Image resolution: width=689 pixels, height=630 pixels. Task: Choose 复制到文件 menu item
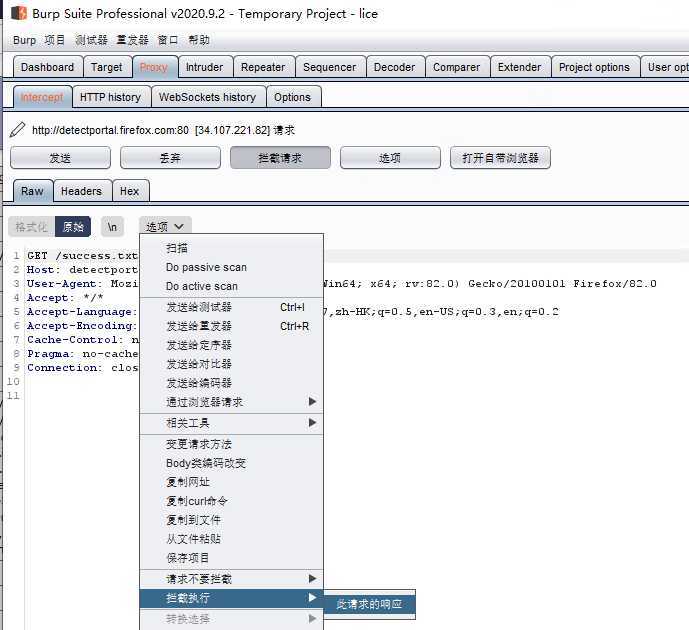click(x=232, y=520)
